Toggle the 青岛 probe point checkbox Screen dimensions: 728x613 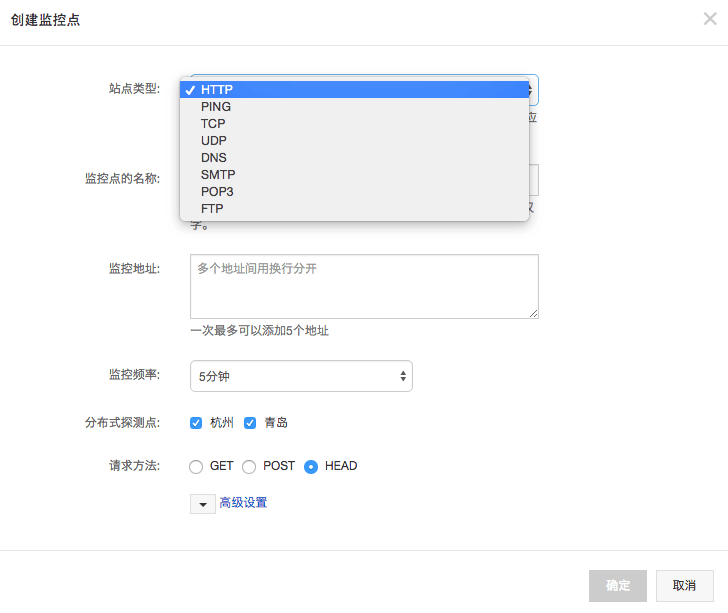250,423
